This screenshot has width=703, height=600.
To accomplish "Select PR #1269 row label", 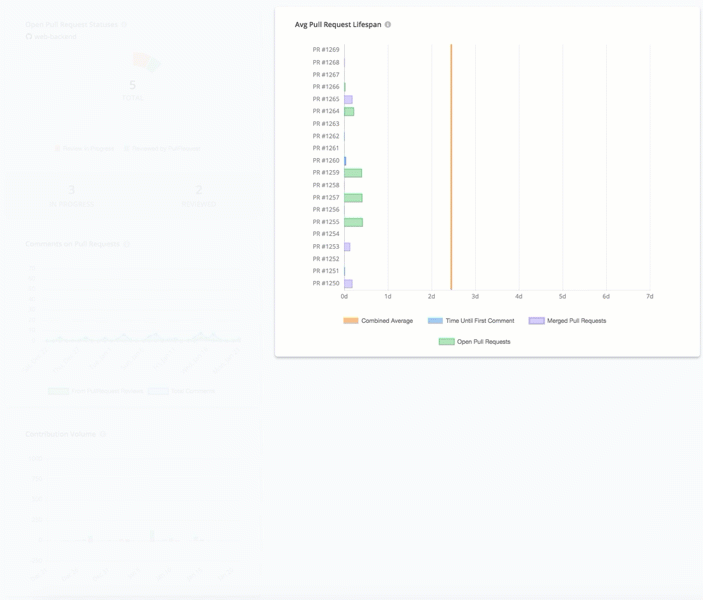I will [326, 50].
